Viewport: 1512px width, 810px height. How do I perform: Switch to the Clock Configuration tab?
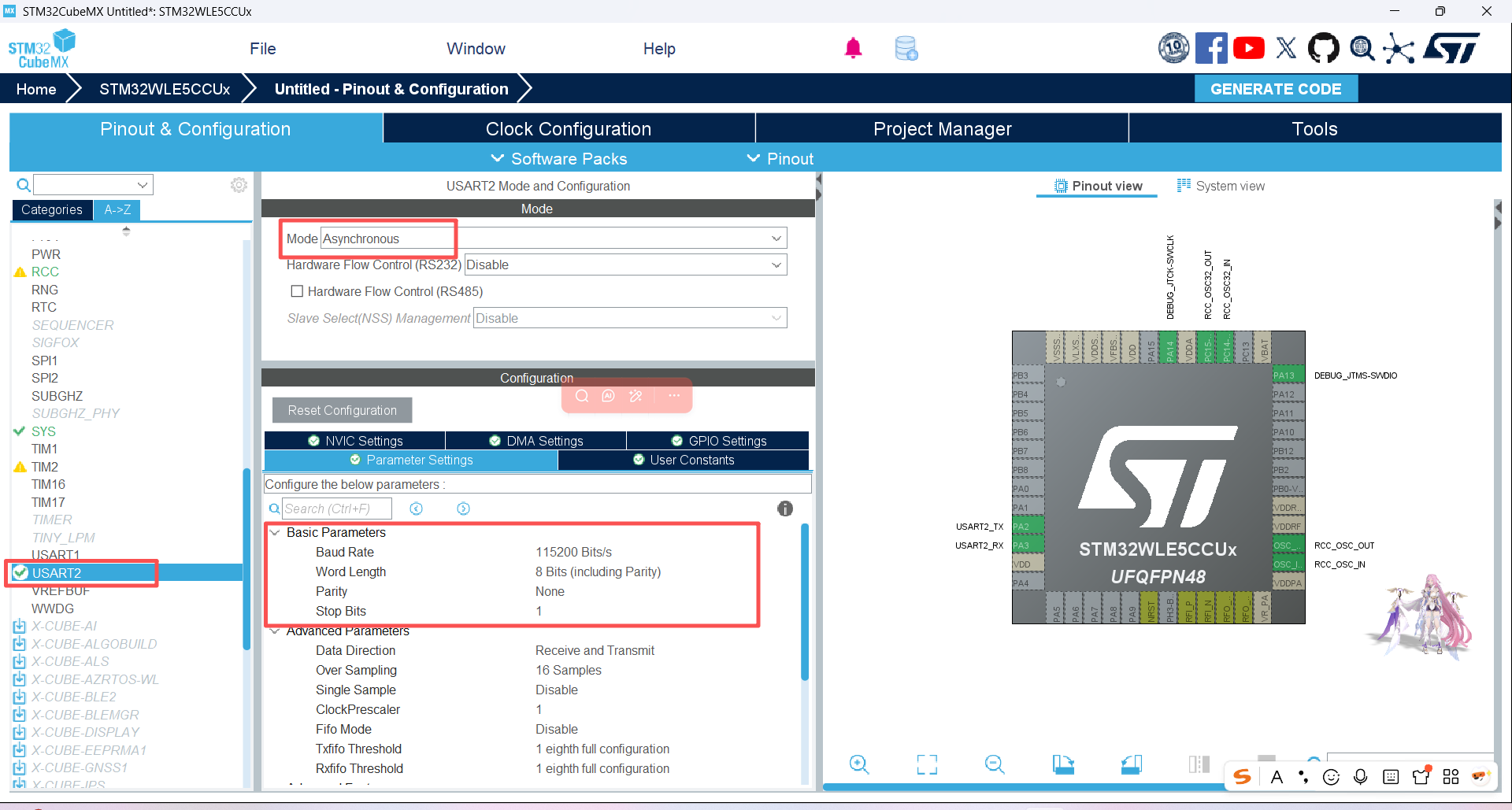(x=569, y=128)
